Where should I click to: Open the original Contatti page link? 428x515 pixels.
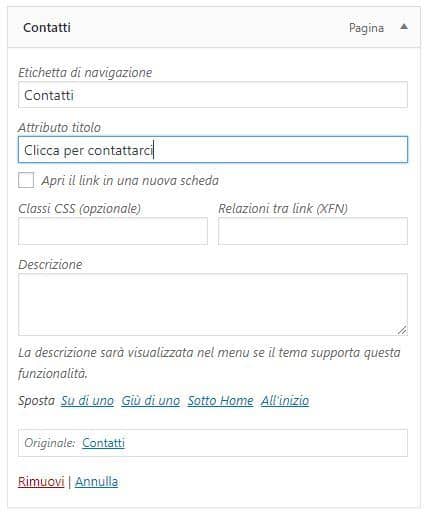pyautogui.click(x=103, y=443)
